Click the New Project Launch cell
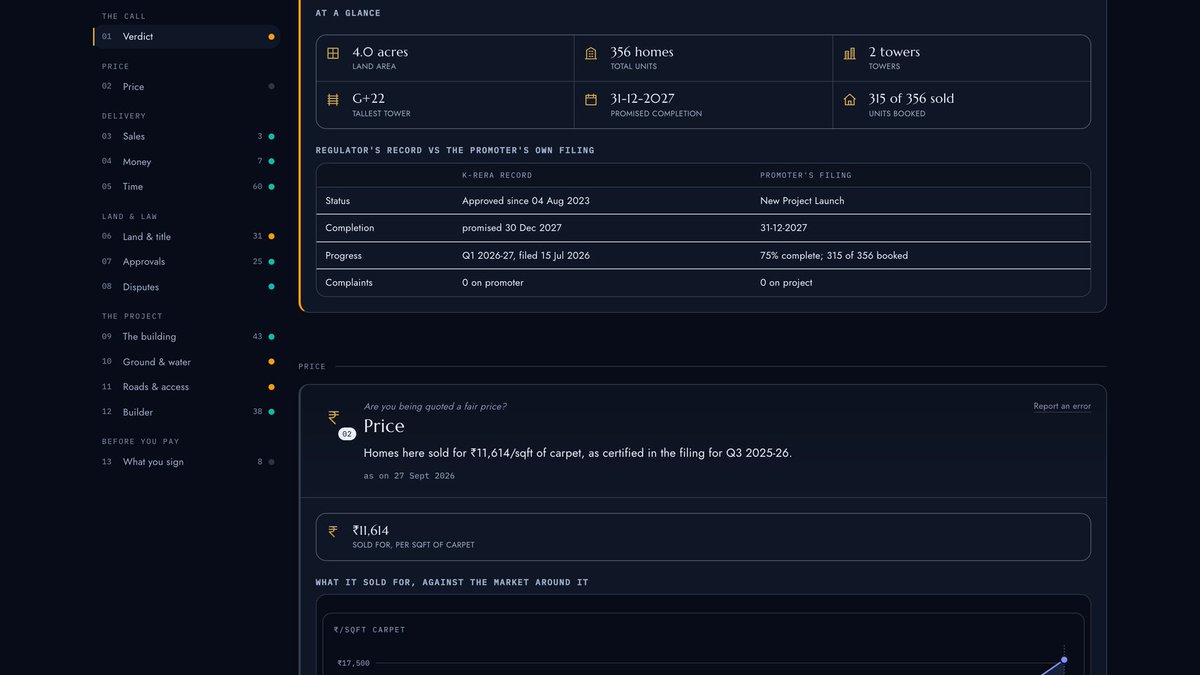This screenshot has width=1200, height=675. [802, 201]
